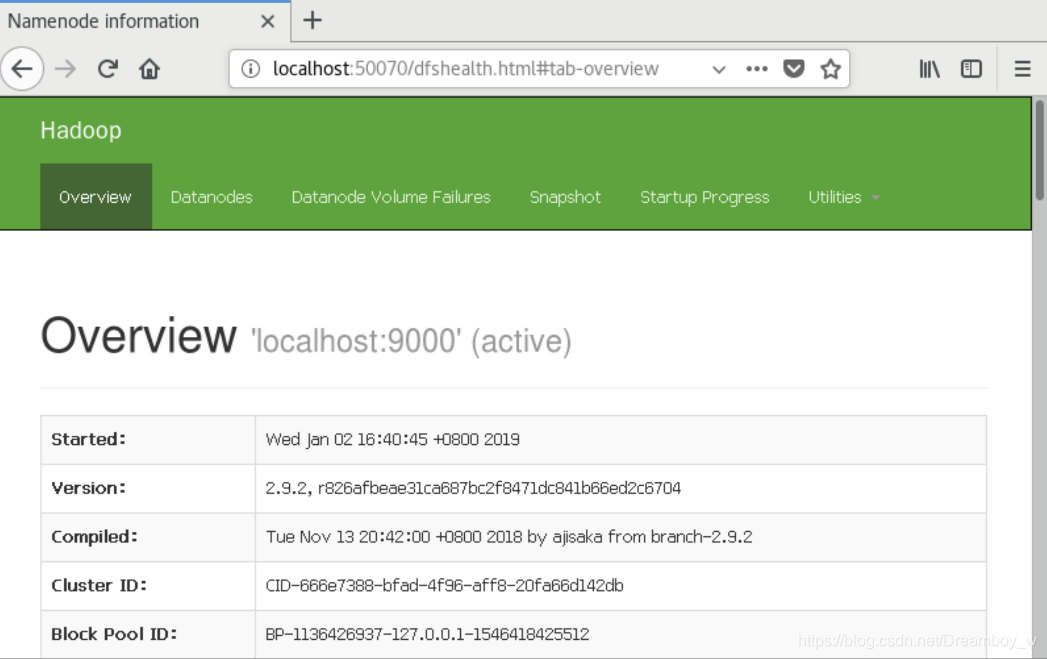Image resolution: width=1047 pixels, height=659 pixels.
Task: Open the address bar history dropdown arrow
Action: point(718,69)
